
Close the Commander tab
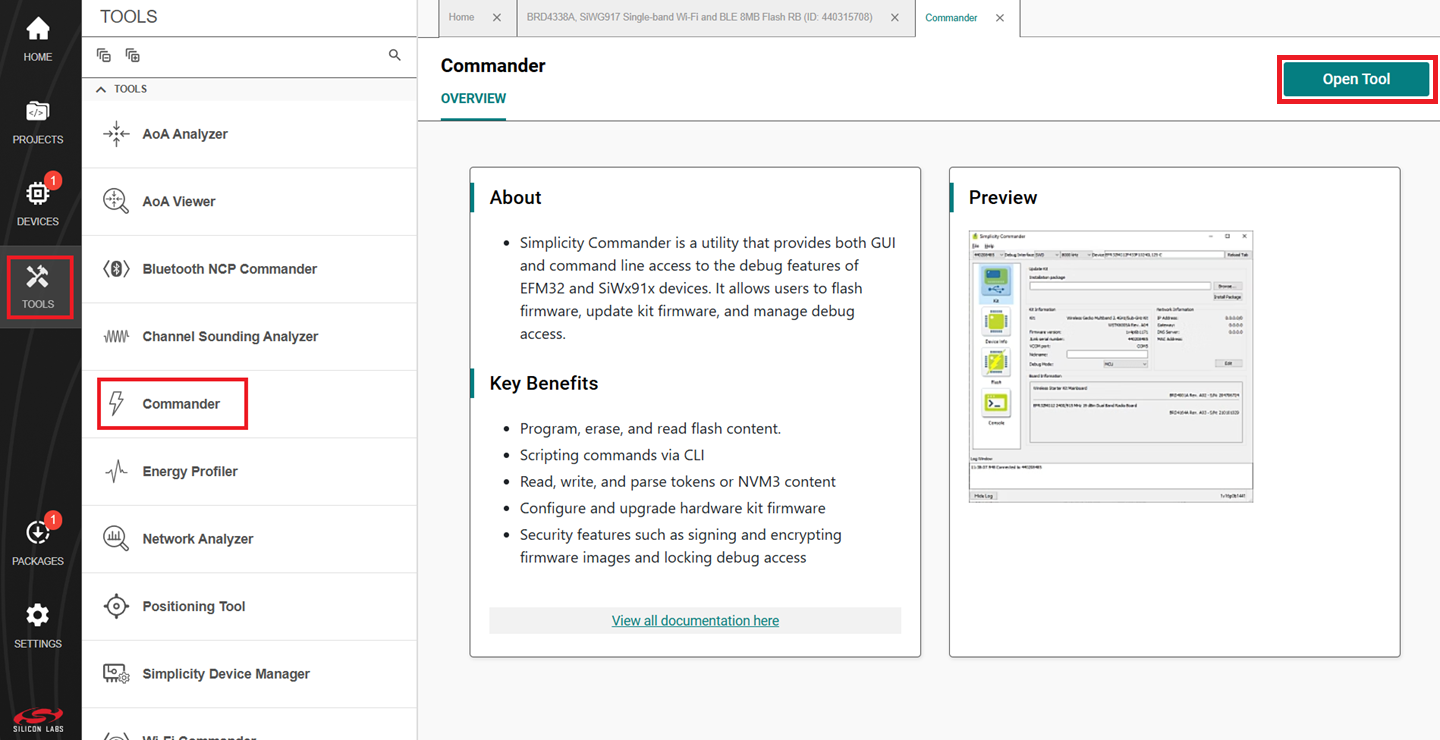click(998, 18)
